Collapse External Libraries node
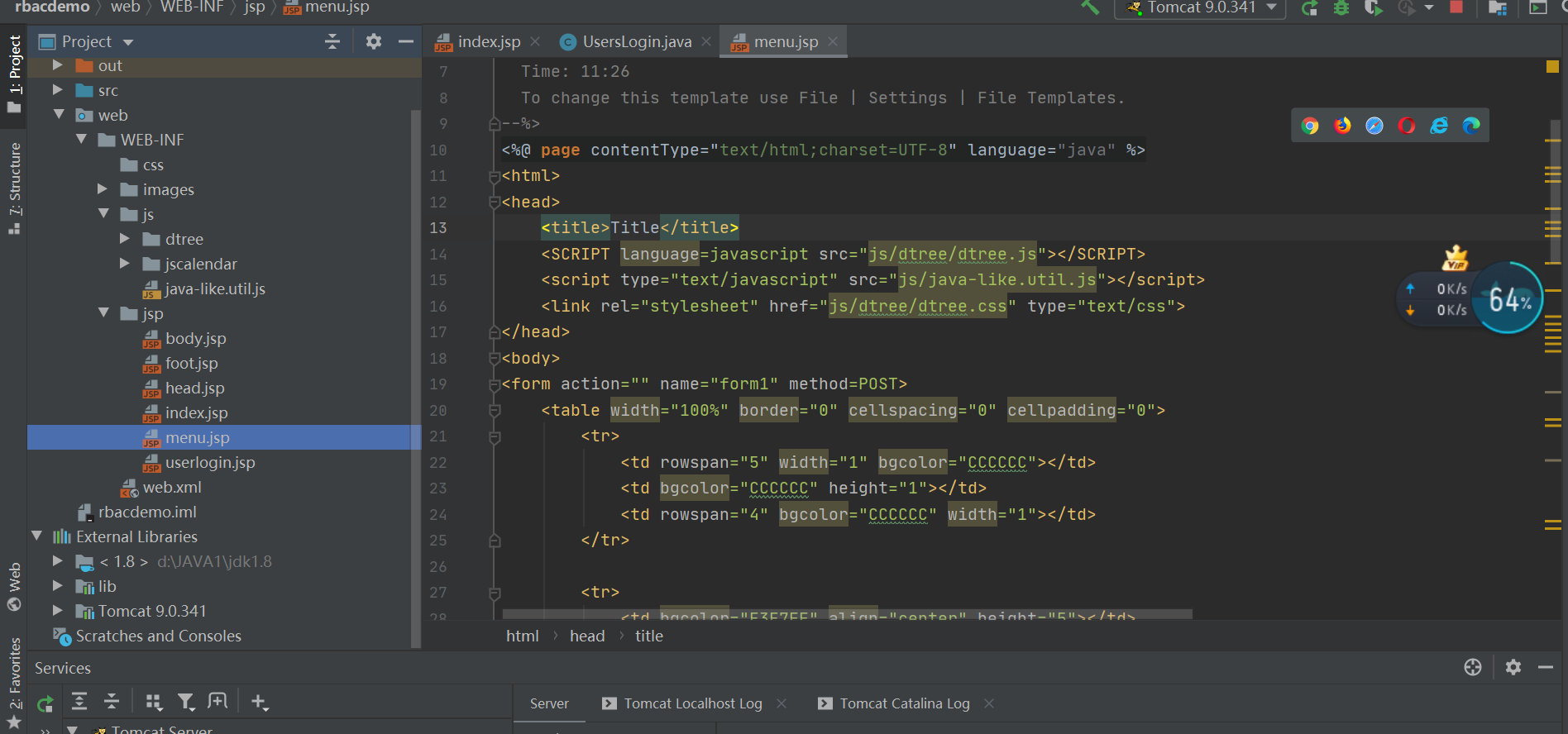Image resolution: width=1568 pixels, height=734 pixels. (36, 536)
